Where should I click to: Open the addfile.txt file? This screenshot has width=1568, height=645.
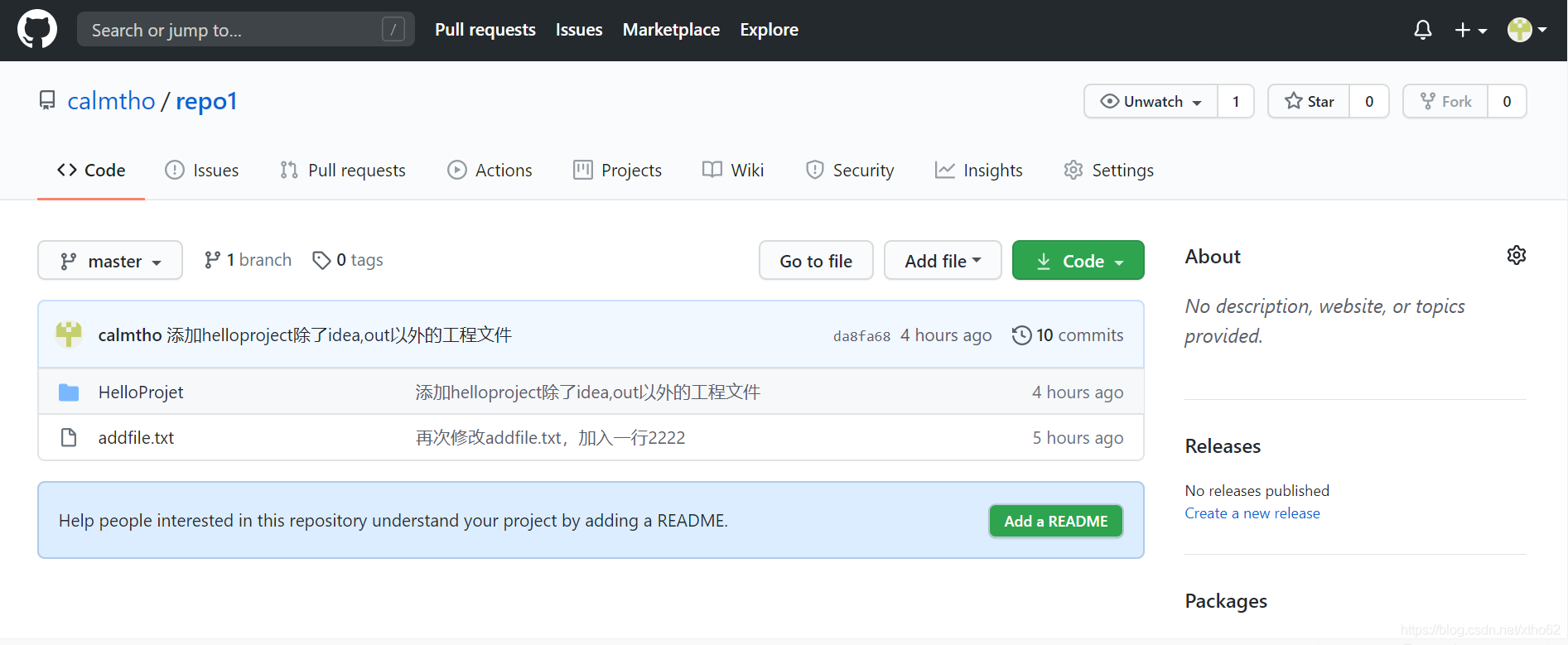pos(136,438)
